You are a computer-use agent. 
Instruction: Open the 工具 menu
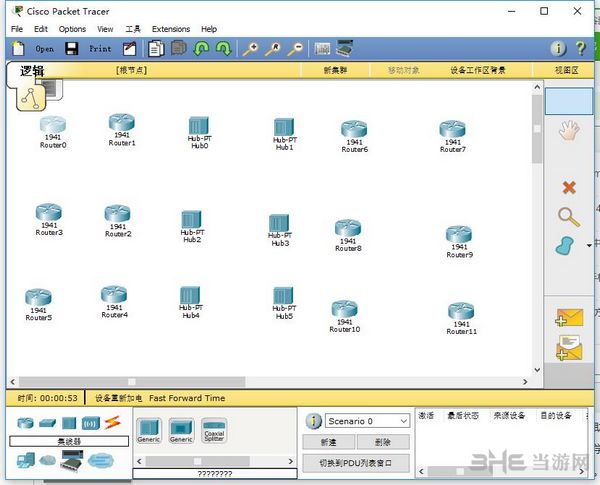[133, 29]
